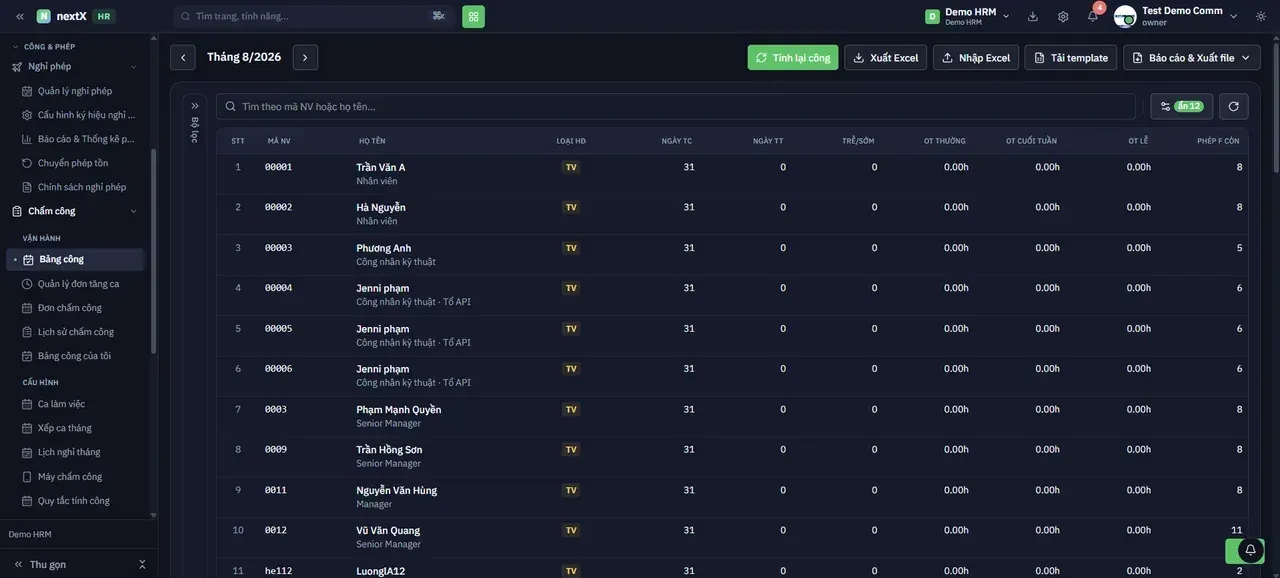Viewport: 1280px width, 578px height.
Task: Open Ca làm việc configuration
Action: click(x=61, y=404)
